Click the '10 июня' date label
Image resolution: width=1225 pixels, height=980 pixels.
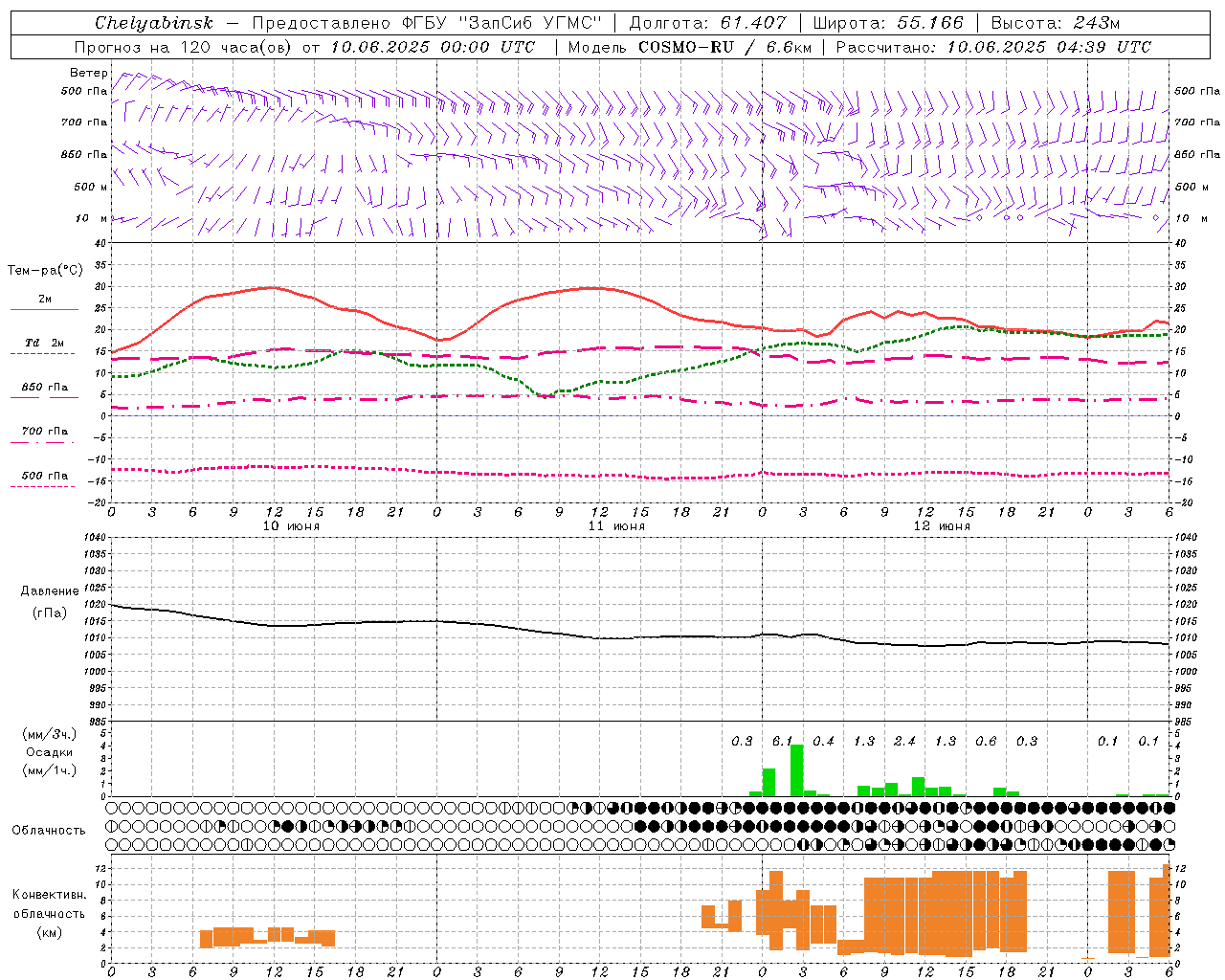click(x=291, y=526)
